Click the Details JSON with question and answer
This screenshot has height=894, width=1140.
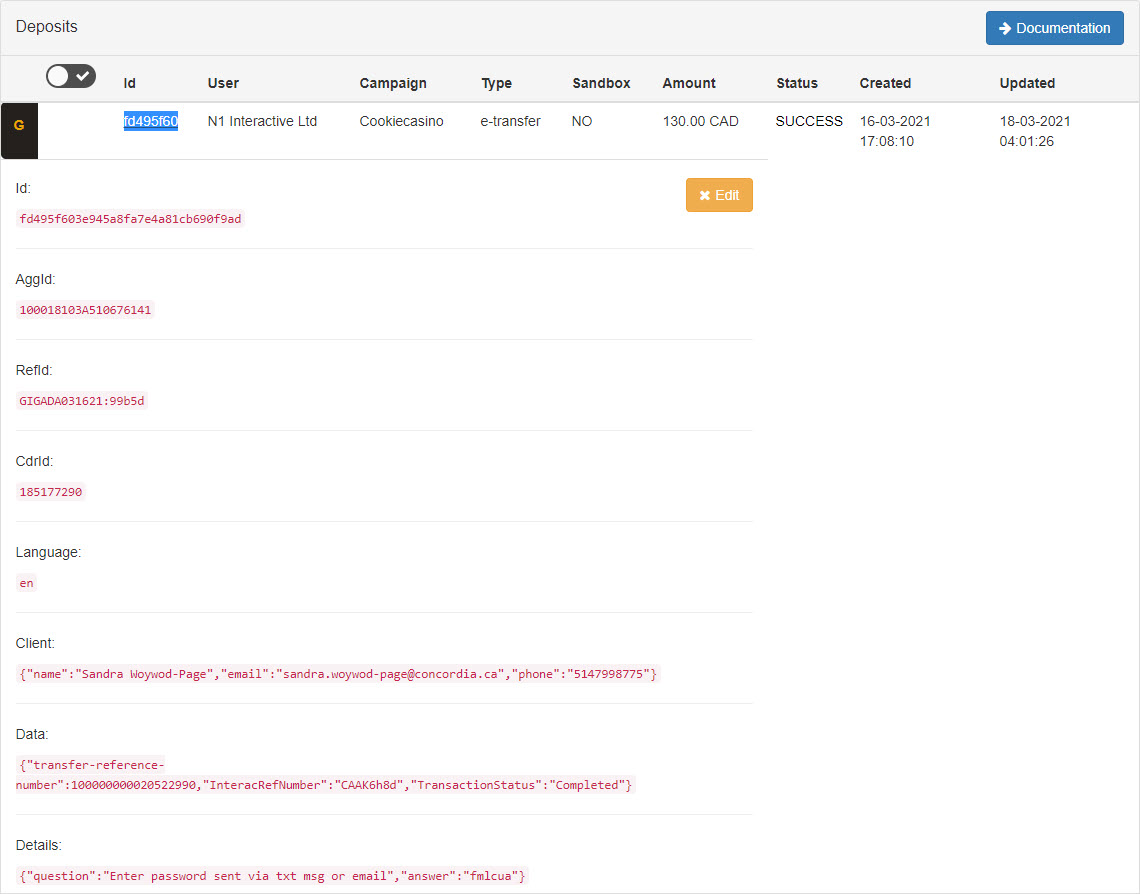point(272,876)
